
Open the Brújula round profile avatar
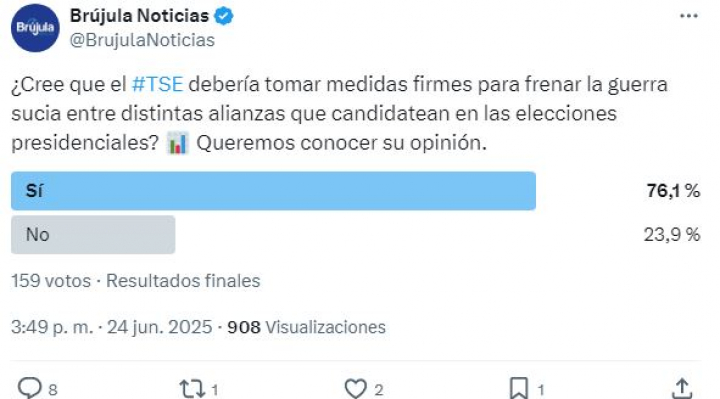[x=35, y=28]
